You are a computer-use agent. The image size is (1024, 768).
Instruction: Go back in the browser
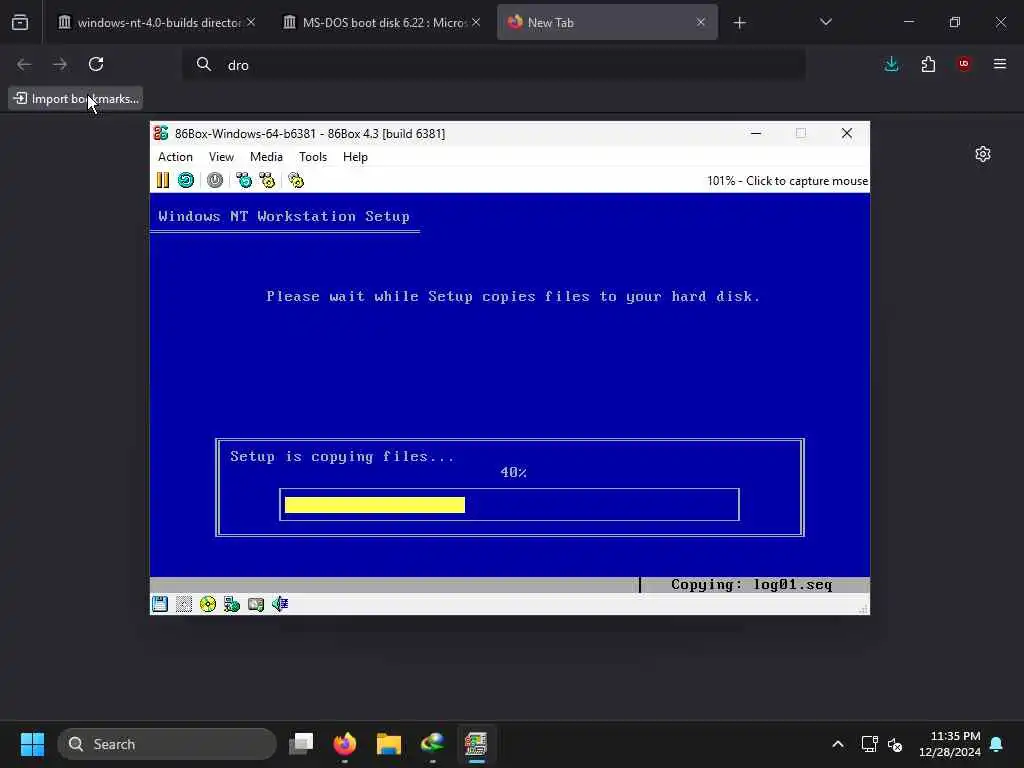coord(24,64)
